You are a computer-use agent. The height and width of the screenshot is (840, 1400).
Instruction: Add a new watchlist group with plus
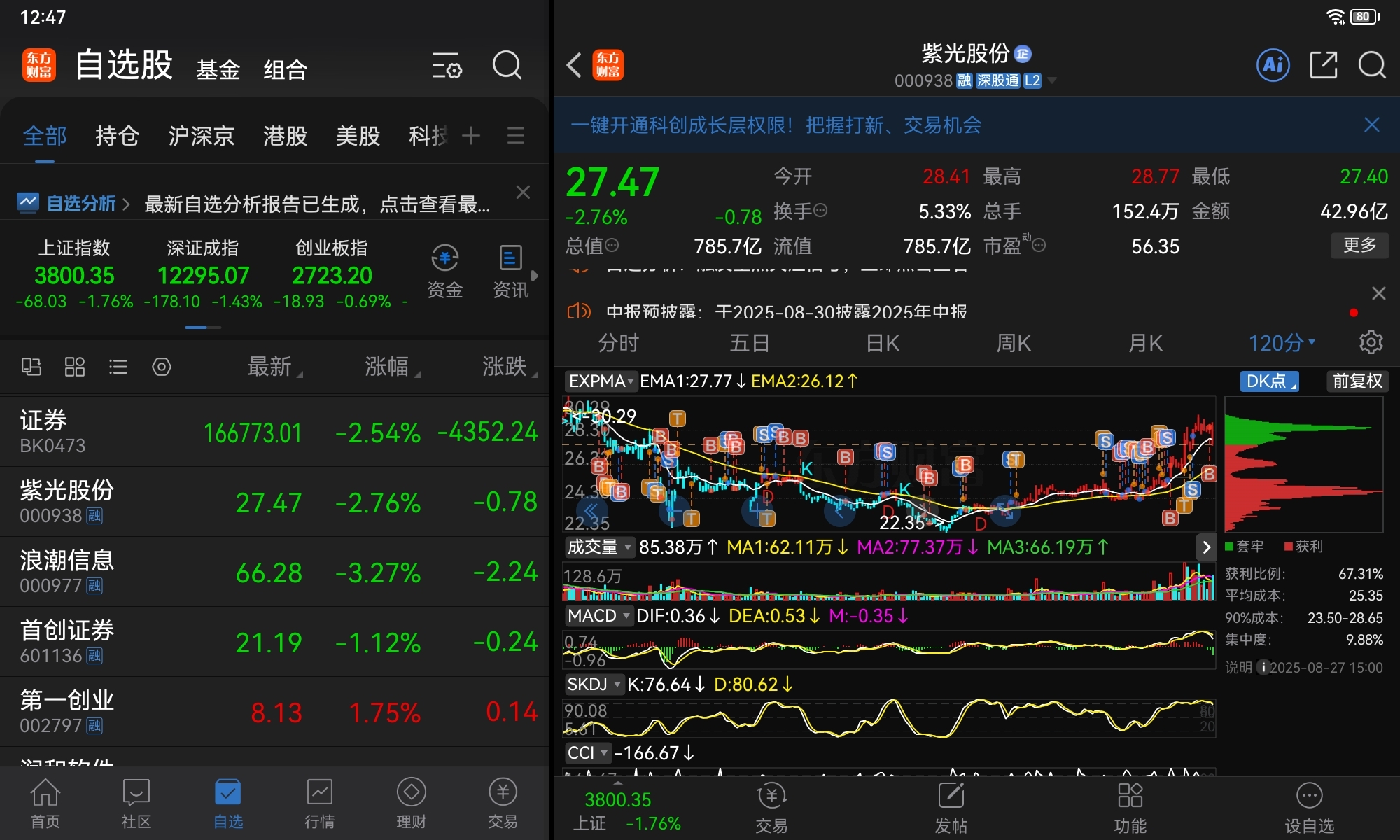[x=471, y=135]
